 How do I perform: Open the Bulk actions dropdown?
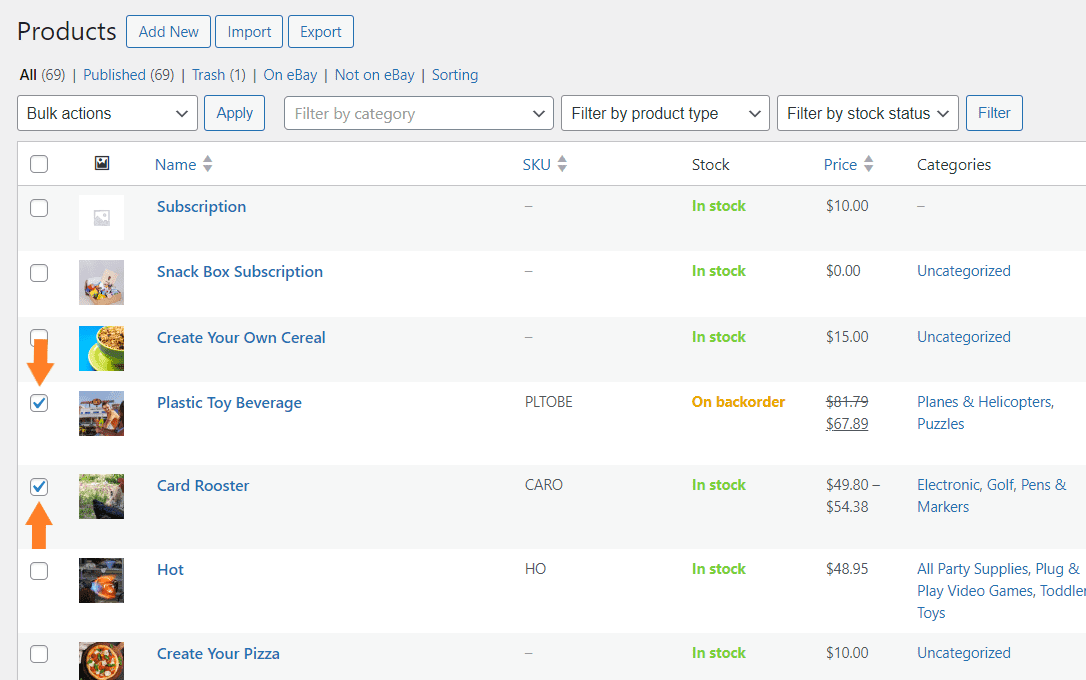107,113
